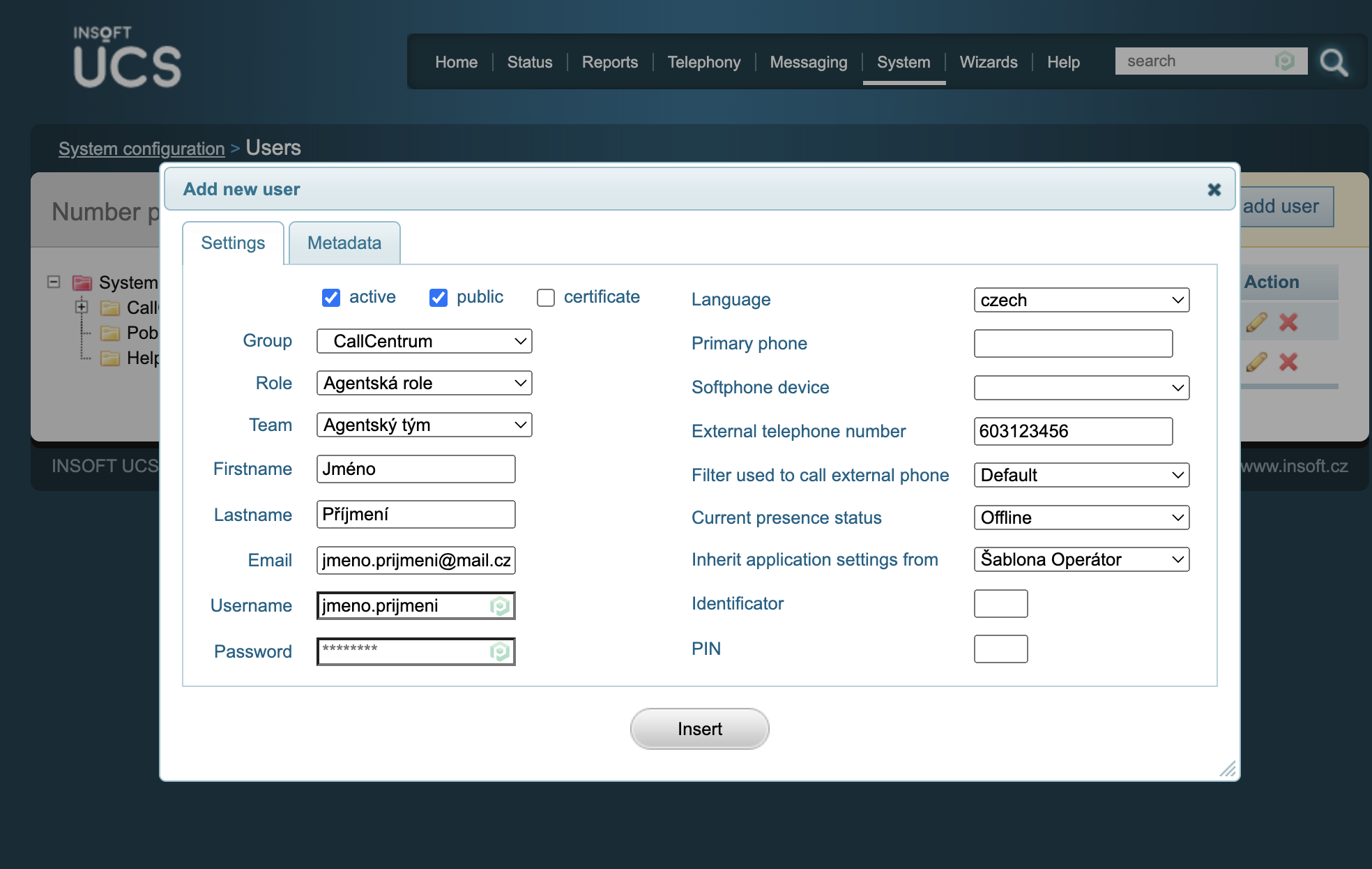Collapse the System tree node
The height and width of the screenshot is (869, 1372).
54,282
